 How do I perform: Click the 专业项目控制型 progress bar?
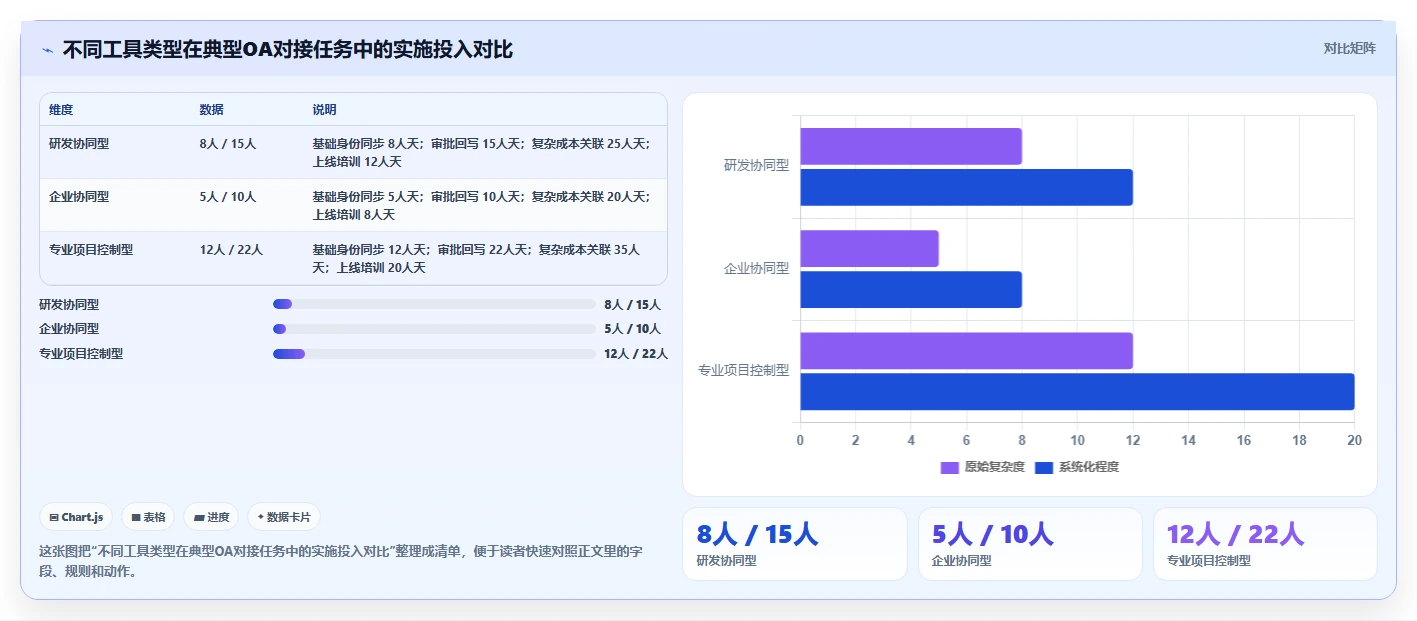click(434, 354)
